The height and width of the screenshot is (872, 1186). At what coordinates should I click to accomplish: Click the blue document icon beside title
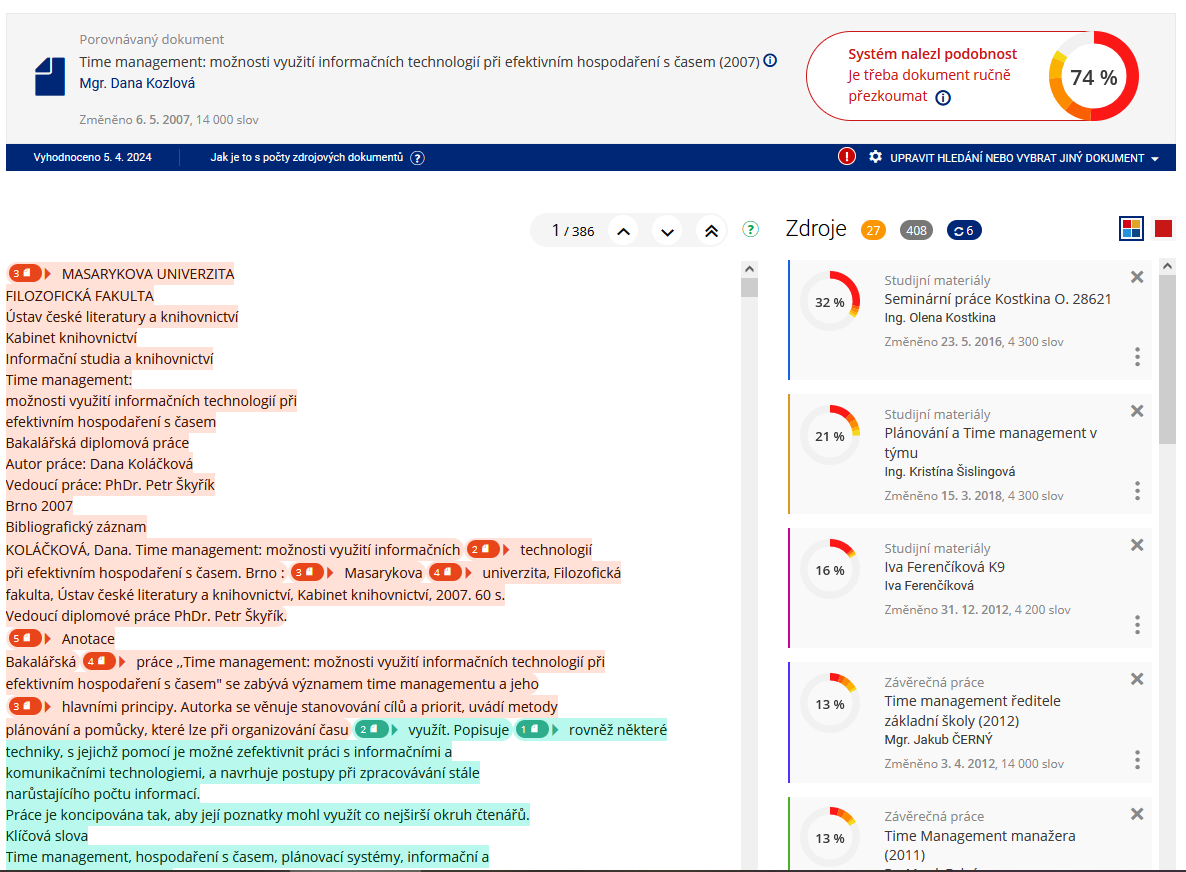[50, 76]
